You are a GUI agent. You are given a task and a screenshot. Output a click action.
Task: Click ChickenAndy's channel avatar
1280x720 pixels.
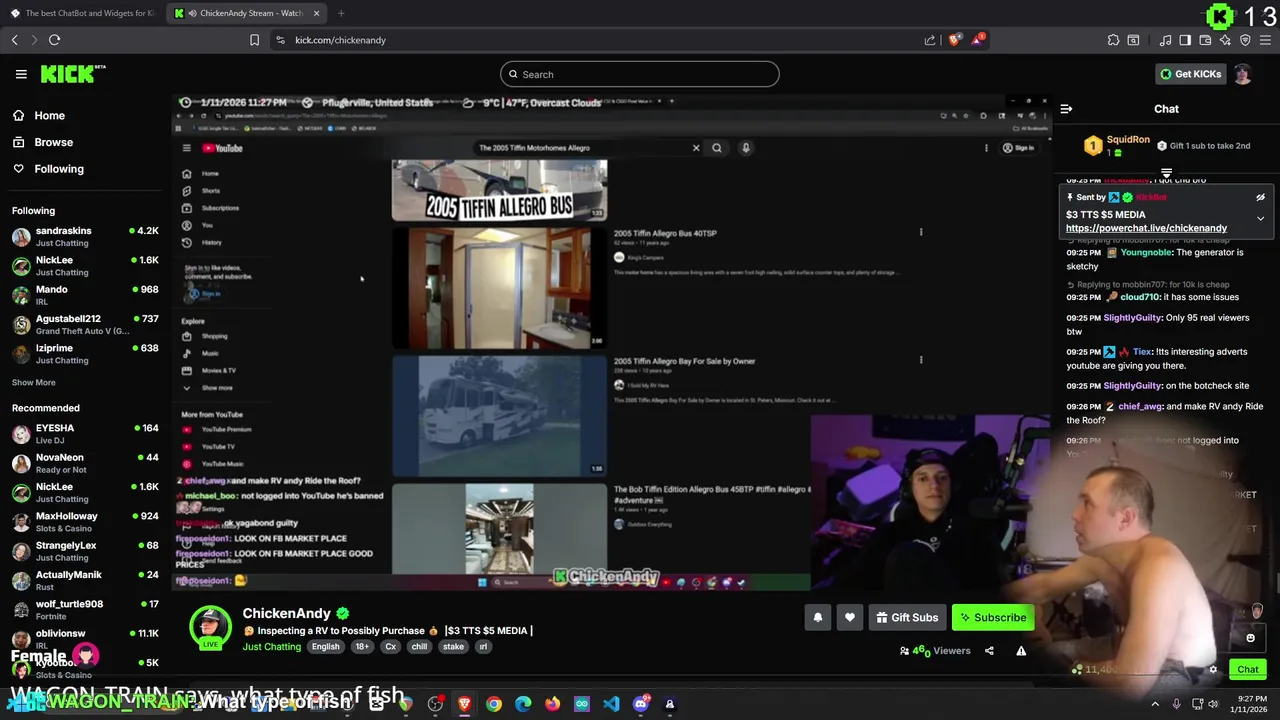point(210,627)
